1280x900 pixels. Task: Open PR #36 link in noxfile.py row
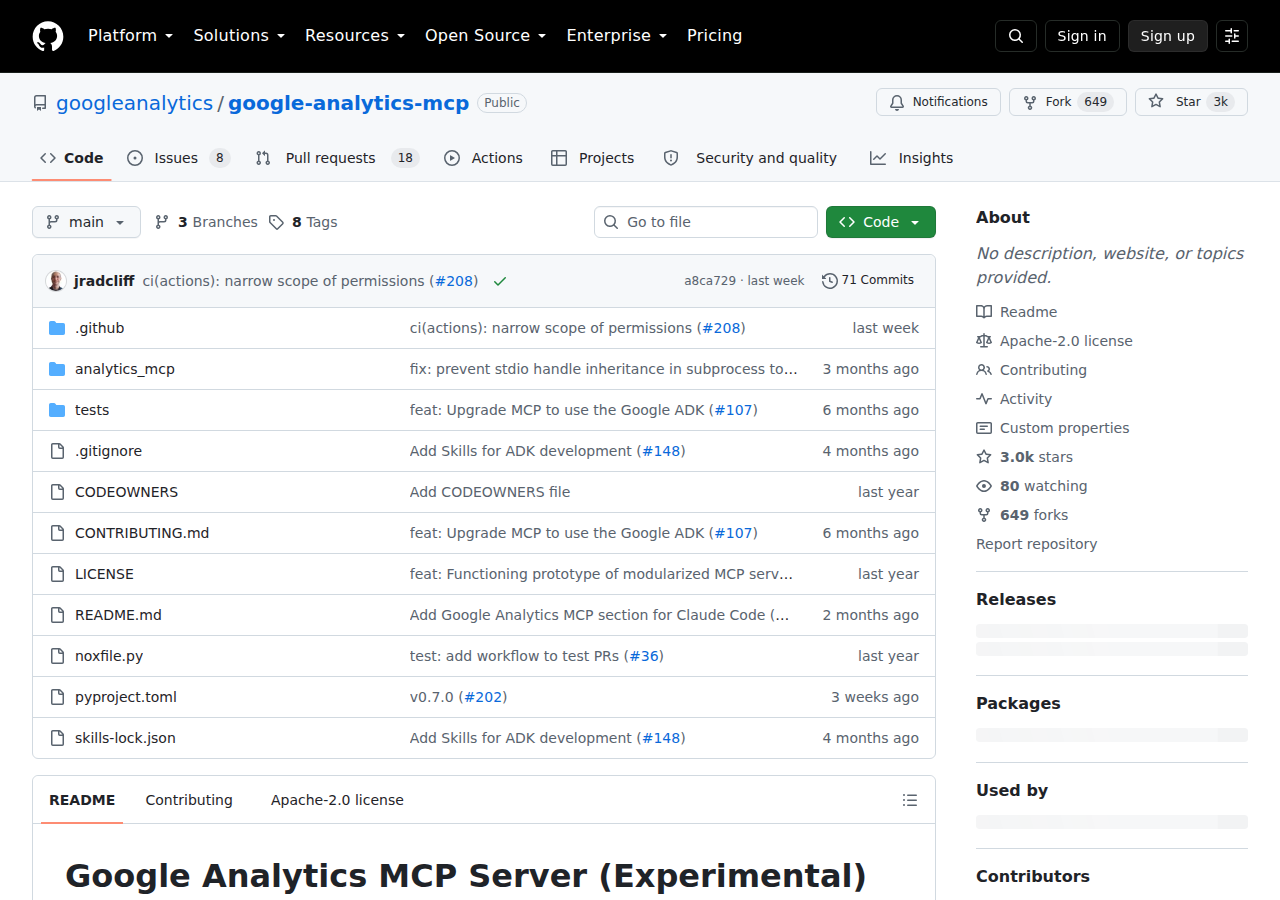644,656
